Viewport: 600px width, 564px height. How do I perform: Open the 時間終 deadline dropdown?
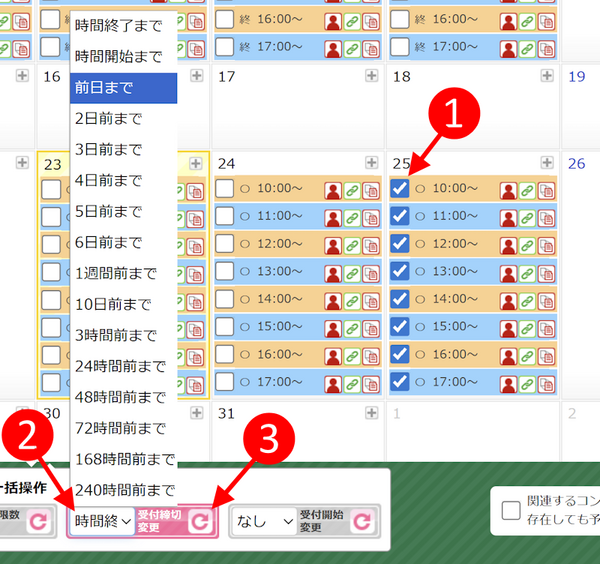pyautogui.click(x=102, y=521)
